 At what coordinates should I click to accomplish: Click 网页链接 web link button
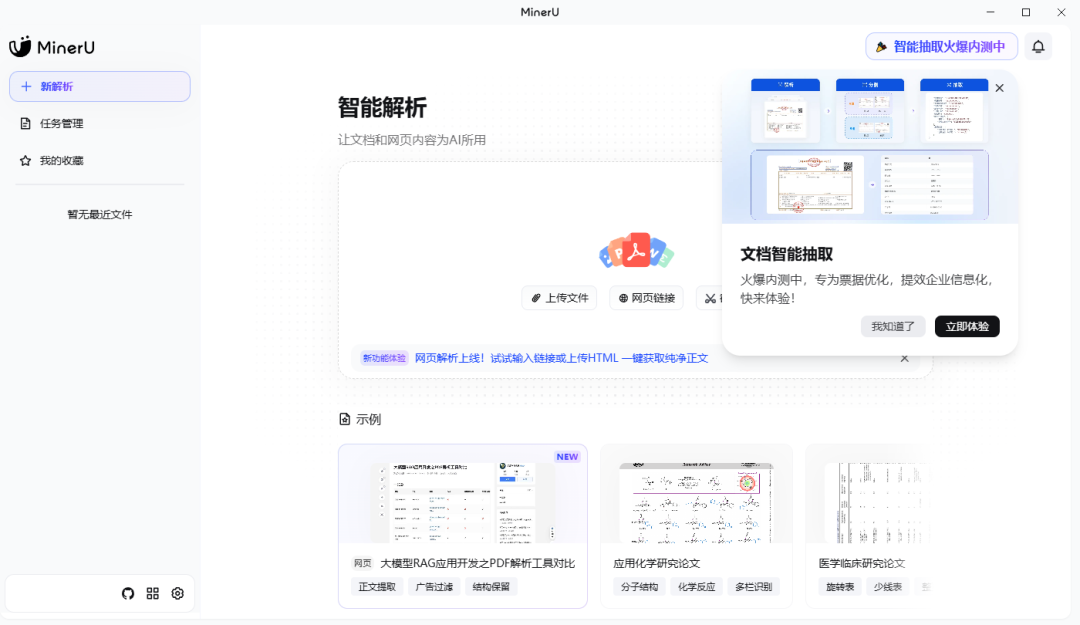coord(646,298)
